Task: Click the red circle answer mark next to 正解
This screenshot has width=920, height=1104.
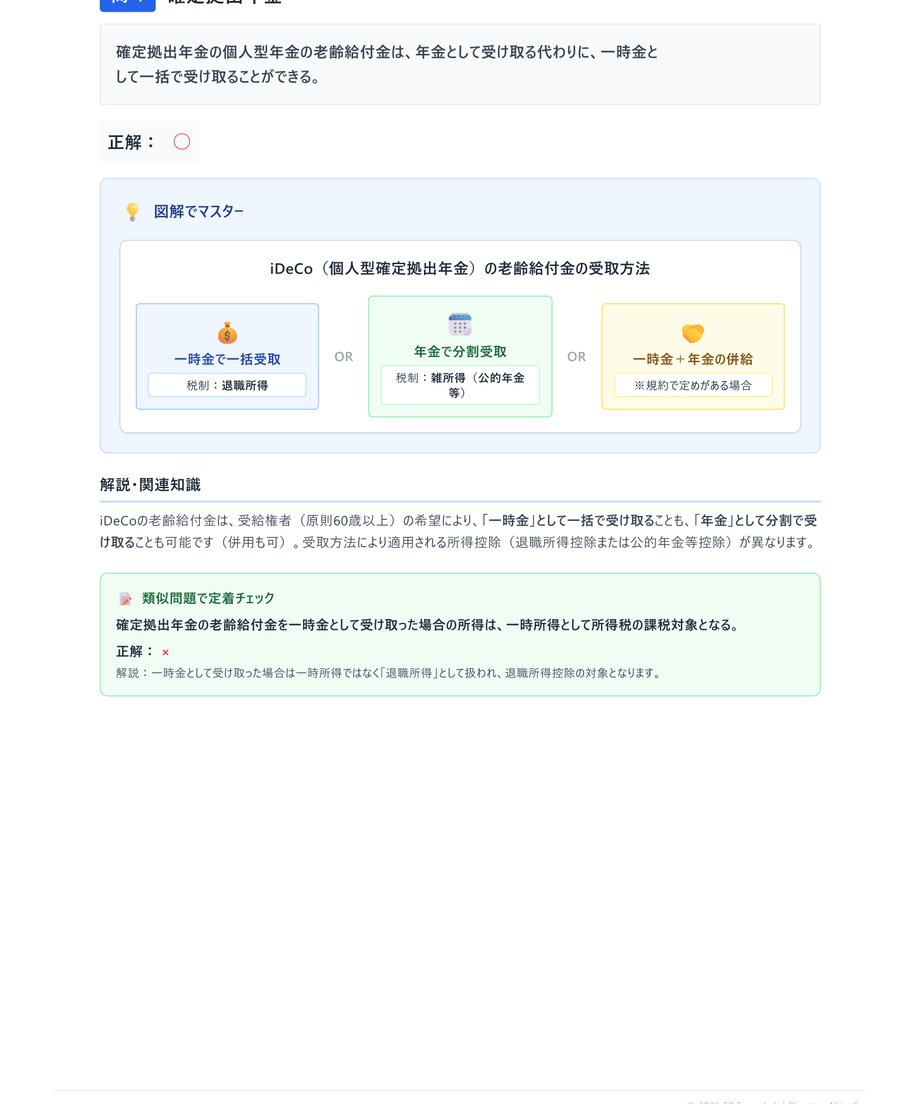Action: tap(182, 142)
